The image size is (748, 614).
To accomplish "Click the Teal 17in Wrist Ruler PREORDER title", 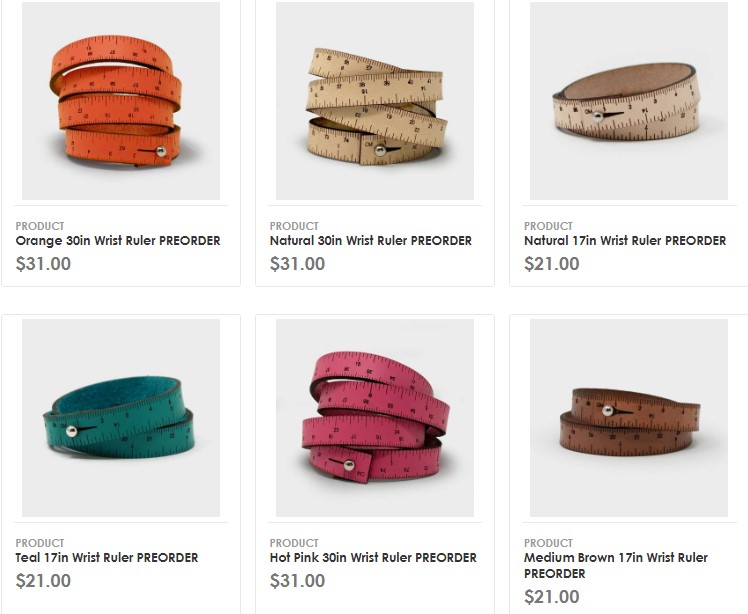I will point(106,558).
